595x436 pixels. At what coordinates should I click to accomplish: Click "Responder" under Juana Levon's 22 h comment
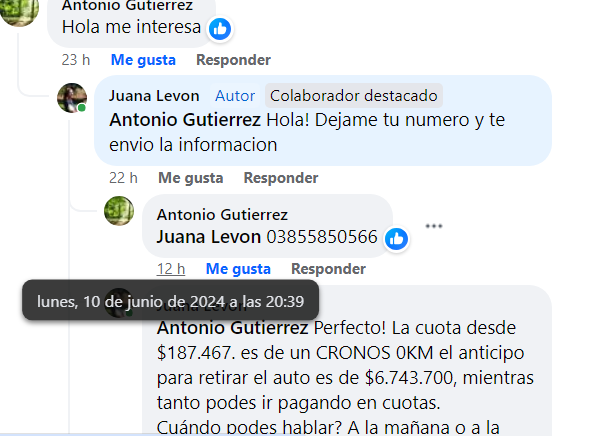[x=281, y=178]
